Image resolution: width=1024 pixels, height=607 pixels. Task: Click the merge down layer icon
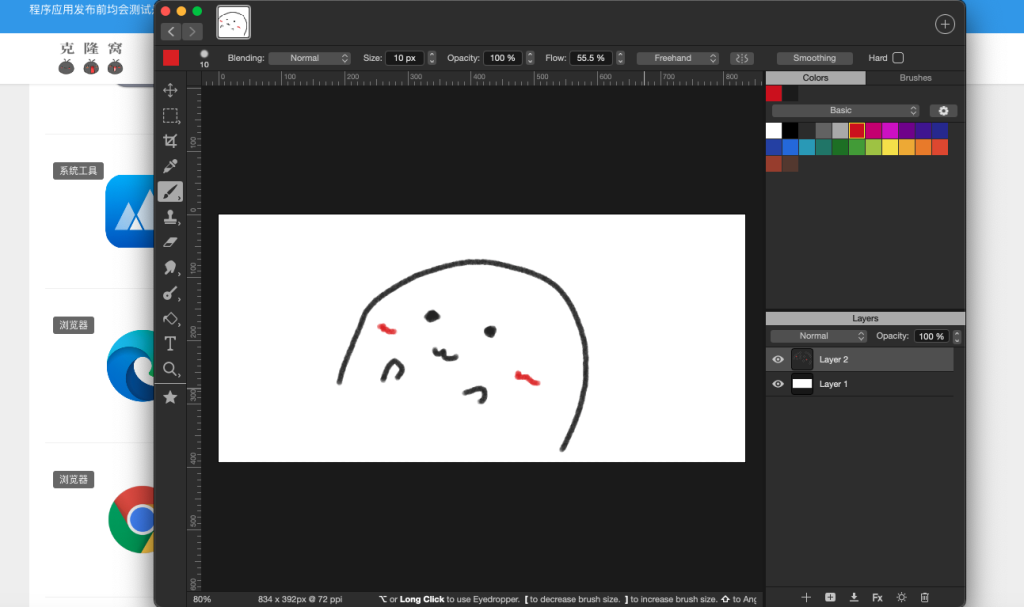coord(854,597)
